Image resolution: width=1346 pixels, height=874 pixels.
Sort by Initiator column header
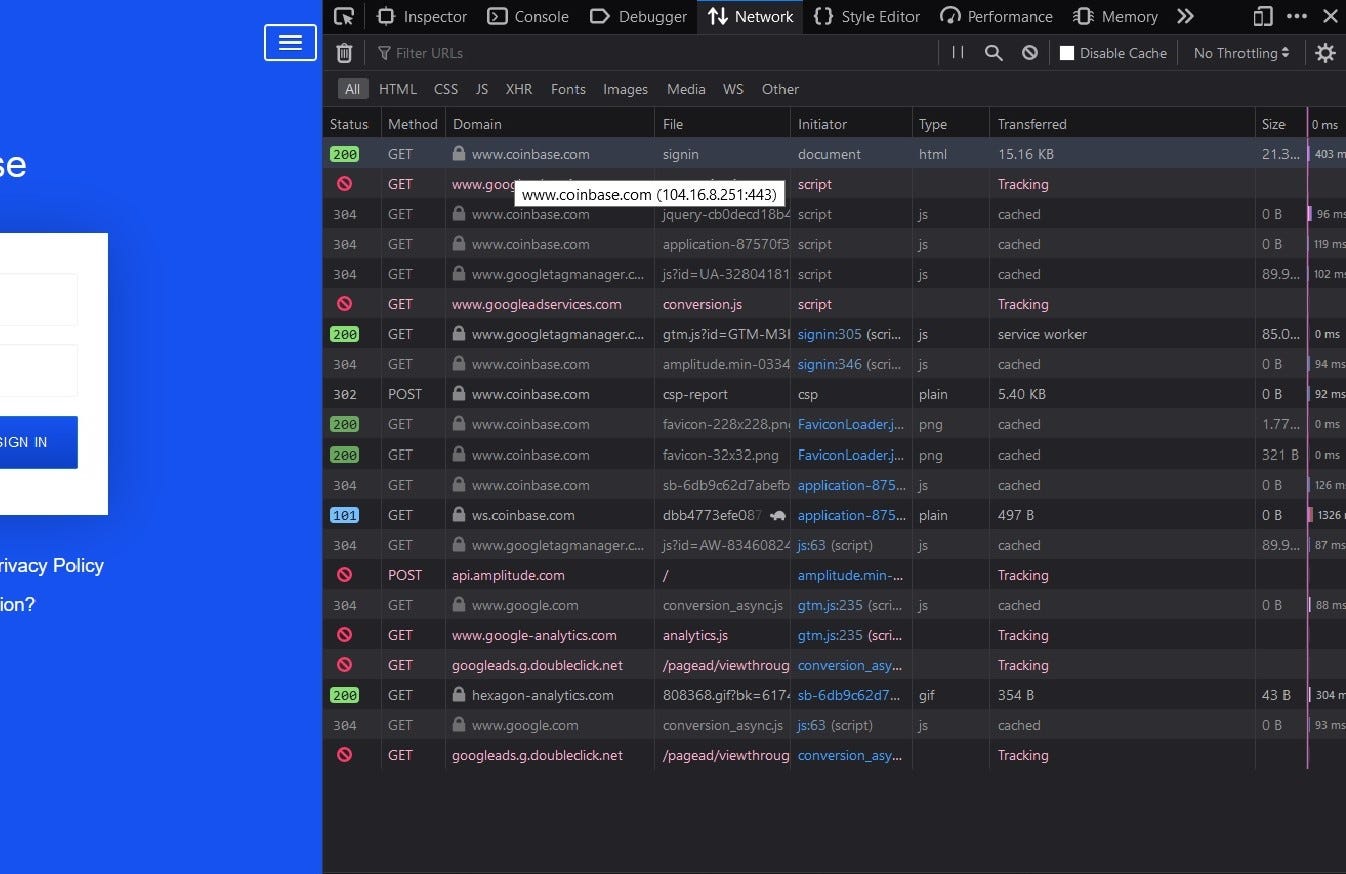click(x=852, y=124)
